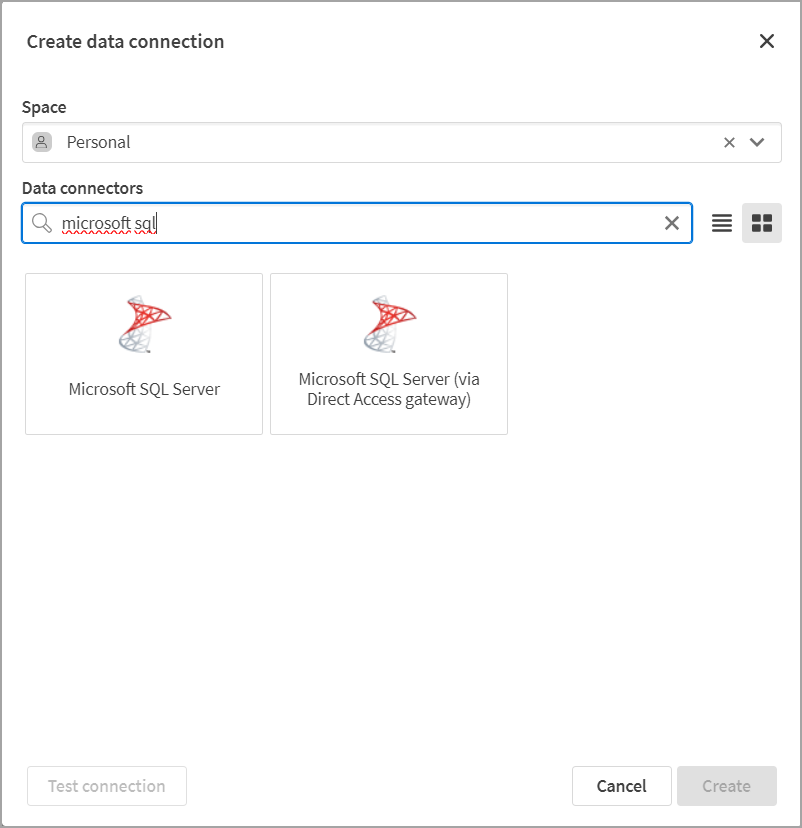Click the SQL Server logo on the gateway connector card
The width and height of the screenshot is (802, 828).
tap(388, 322)
